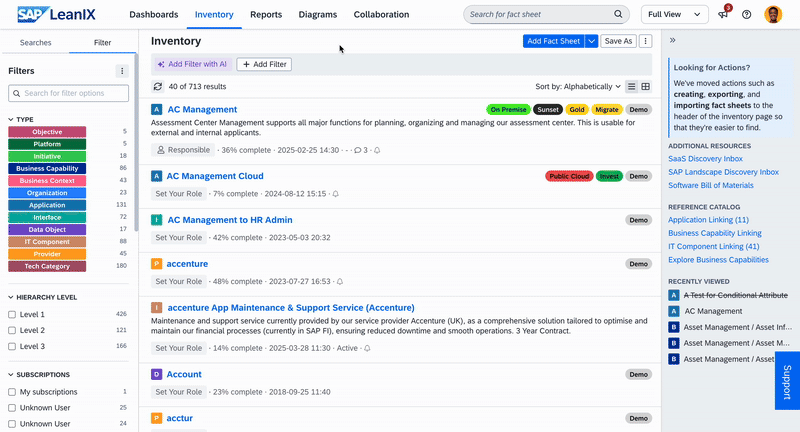Filter by the Tech Category type swatch
This screenshot has width=800, height=432.
click(x=47, y=267)
